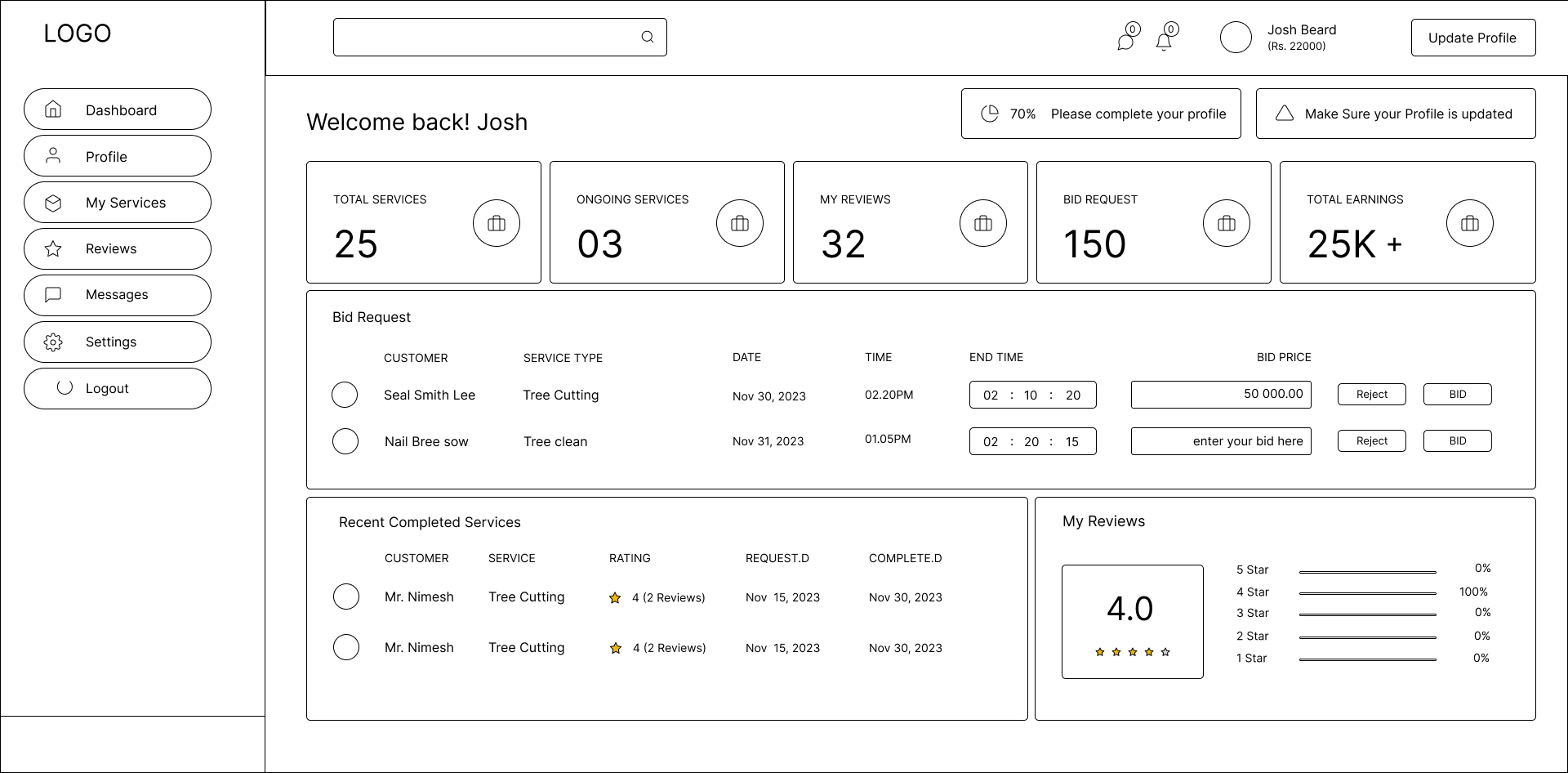Click the 3 Star rating bar
The height and width of the screenshot is (773, 1568).
[x=1368, y=614]
